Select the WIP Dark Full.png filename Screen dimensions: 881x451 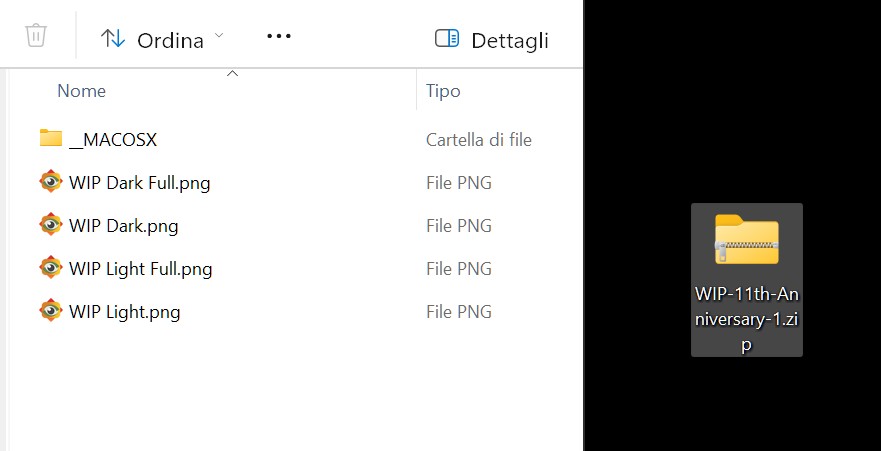pos(139,183)
